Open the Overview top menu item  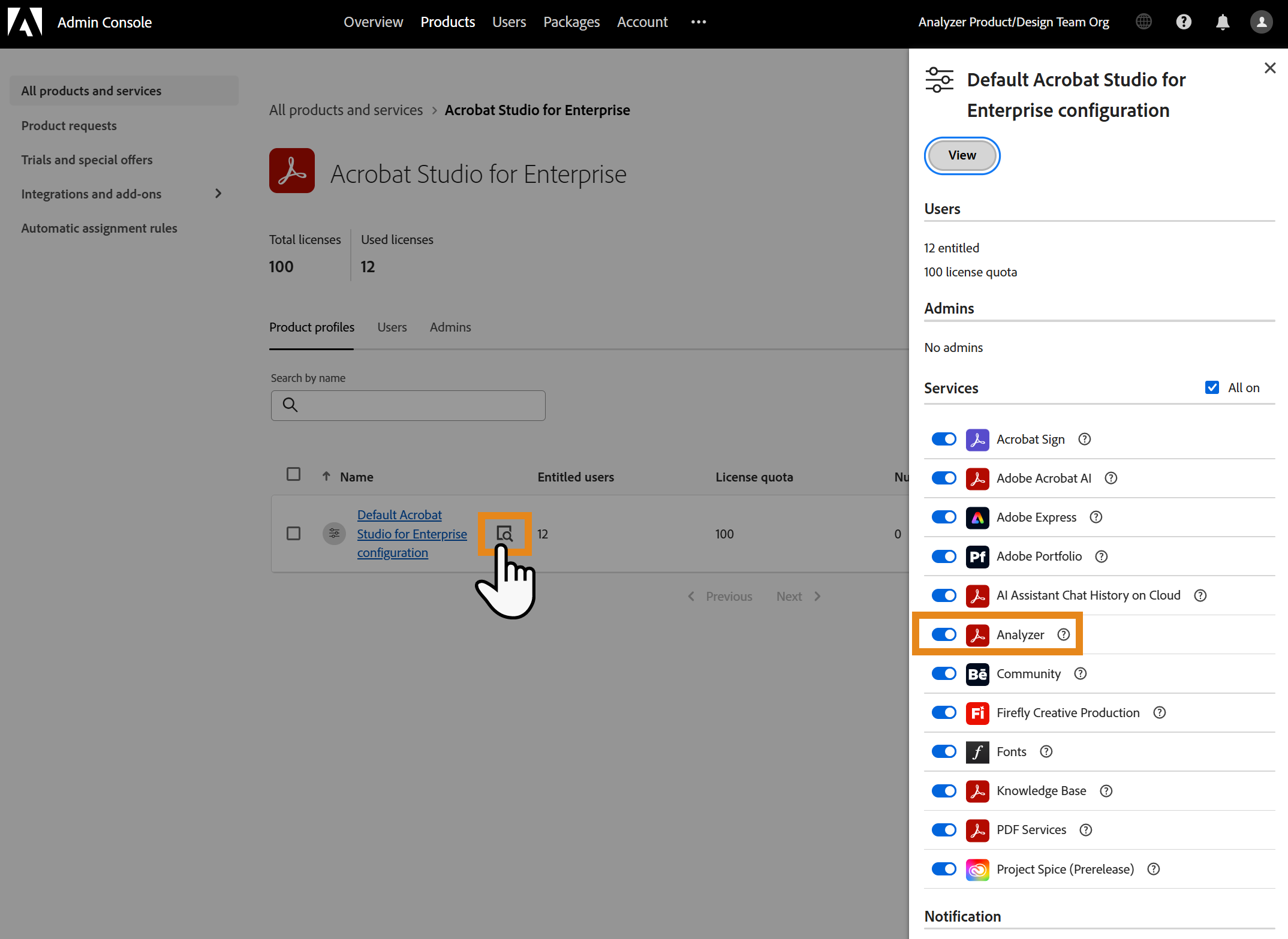(x=373, y=22)
